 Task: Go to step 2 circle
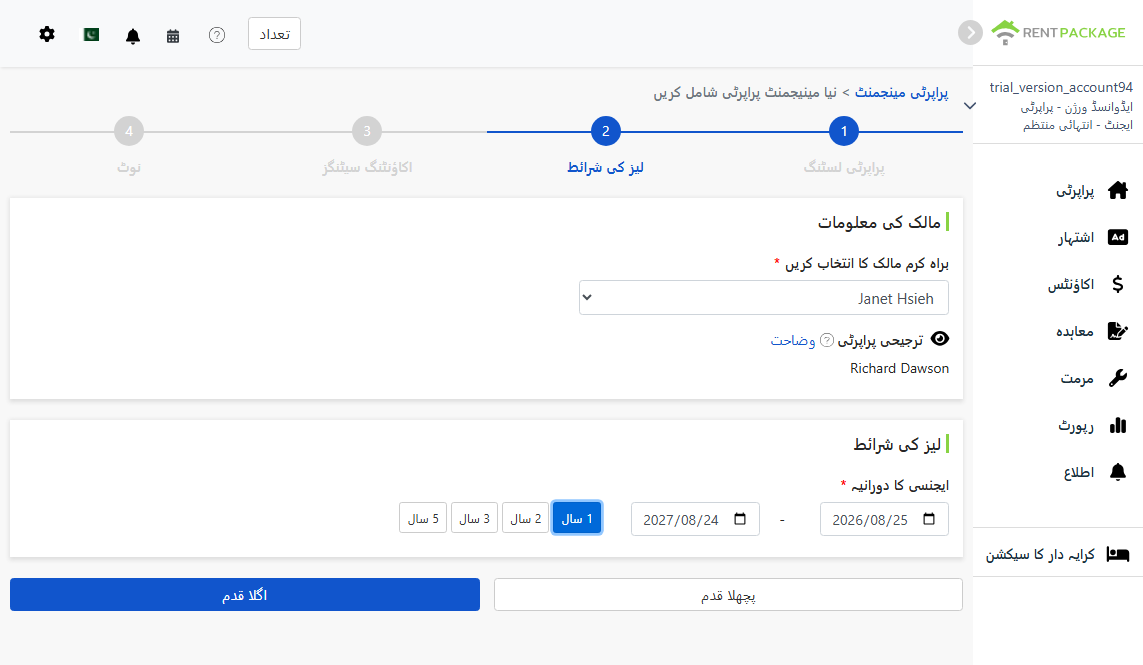coord(605,131)
